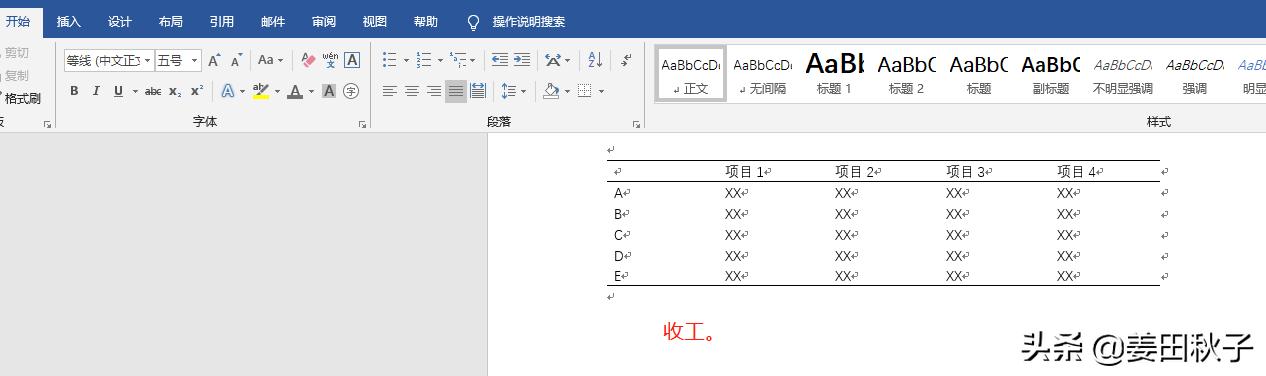Expand shading color dropdown arrow
This screenshot has height=376, width=1266.
pyautogui.click(x=567, y=91)
